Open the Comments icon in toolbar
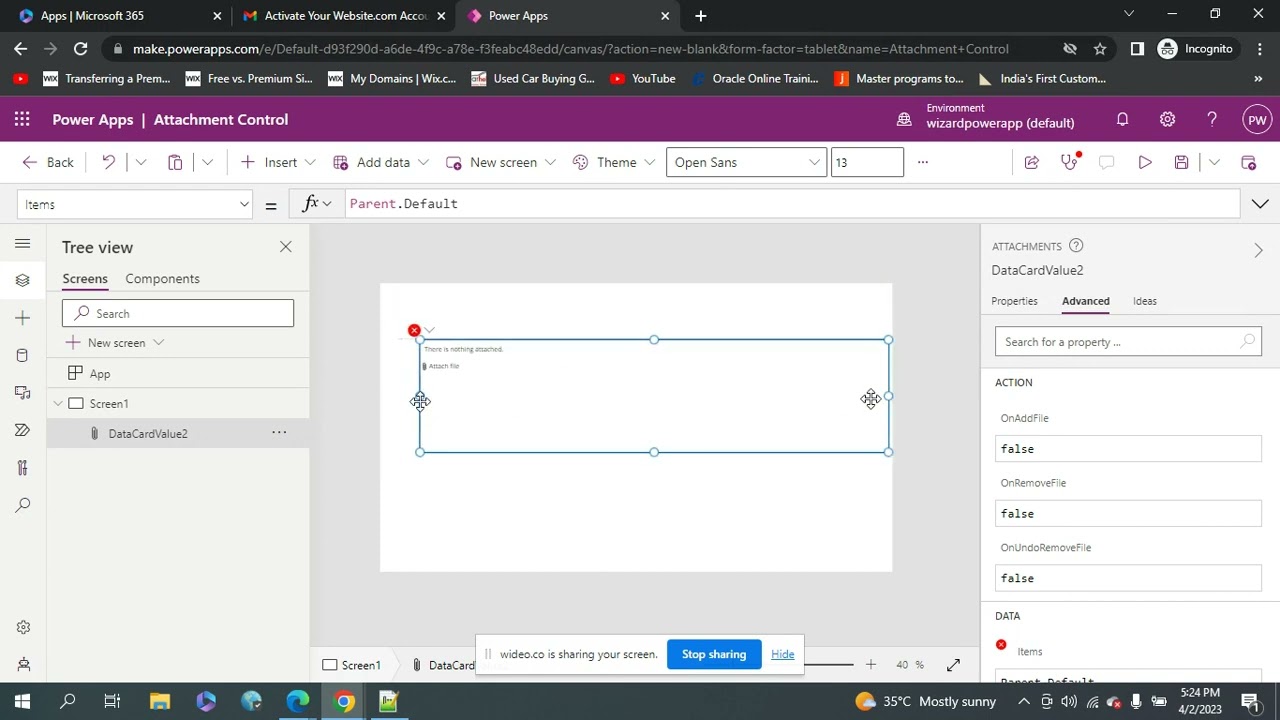This screenshot has height=720, width=1280. (1106, 162)
